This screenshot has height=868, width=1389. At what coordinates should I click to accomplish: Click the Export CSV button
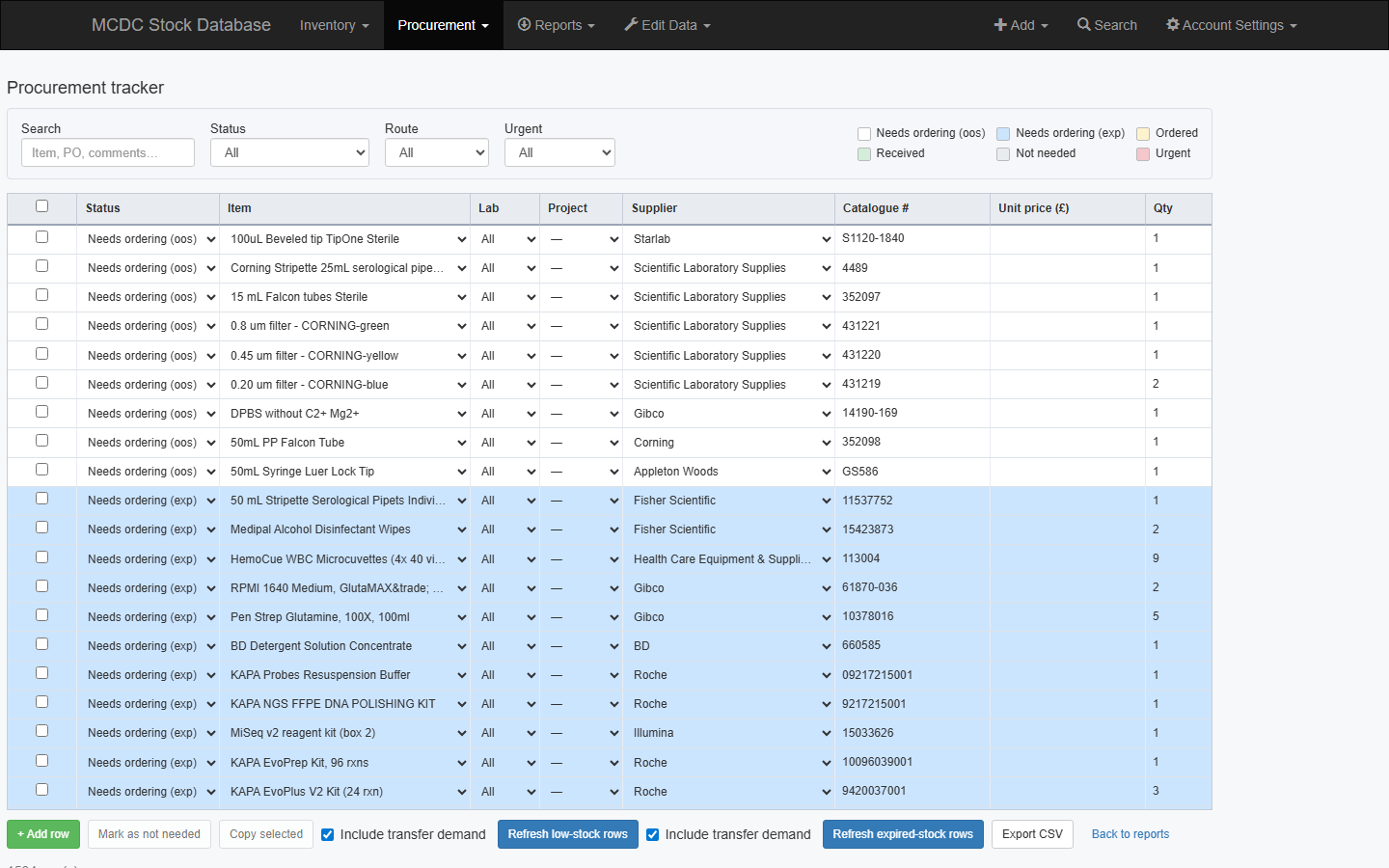click(x=1032, y=834)
